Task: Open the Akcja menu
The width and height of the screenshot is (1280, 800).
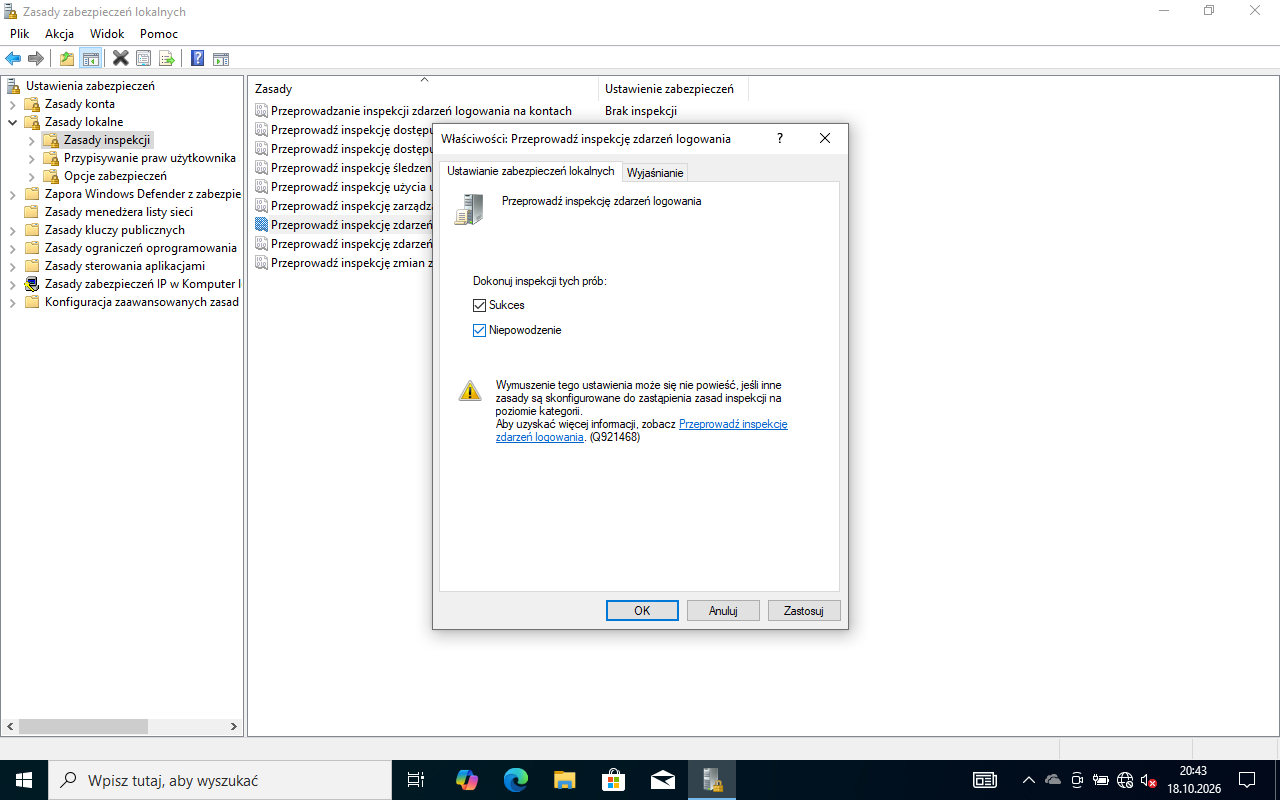Action: coord(59,34)
